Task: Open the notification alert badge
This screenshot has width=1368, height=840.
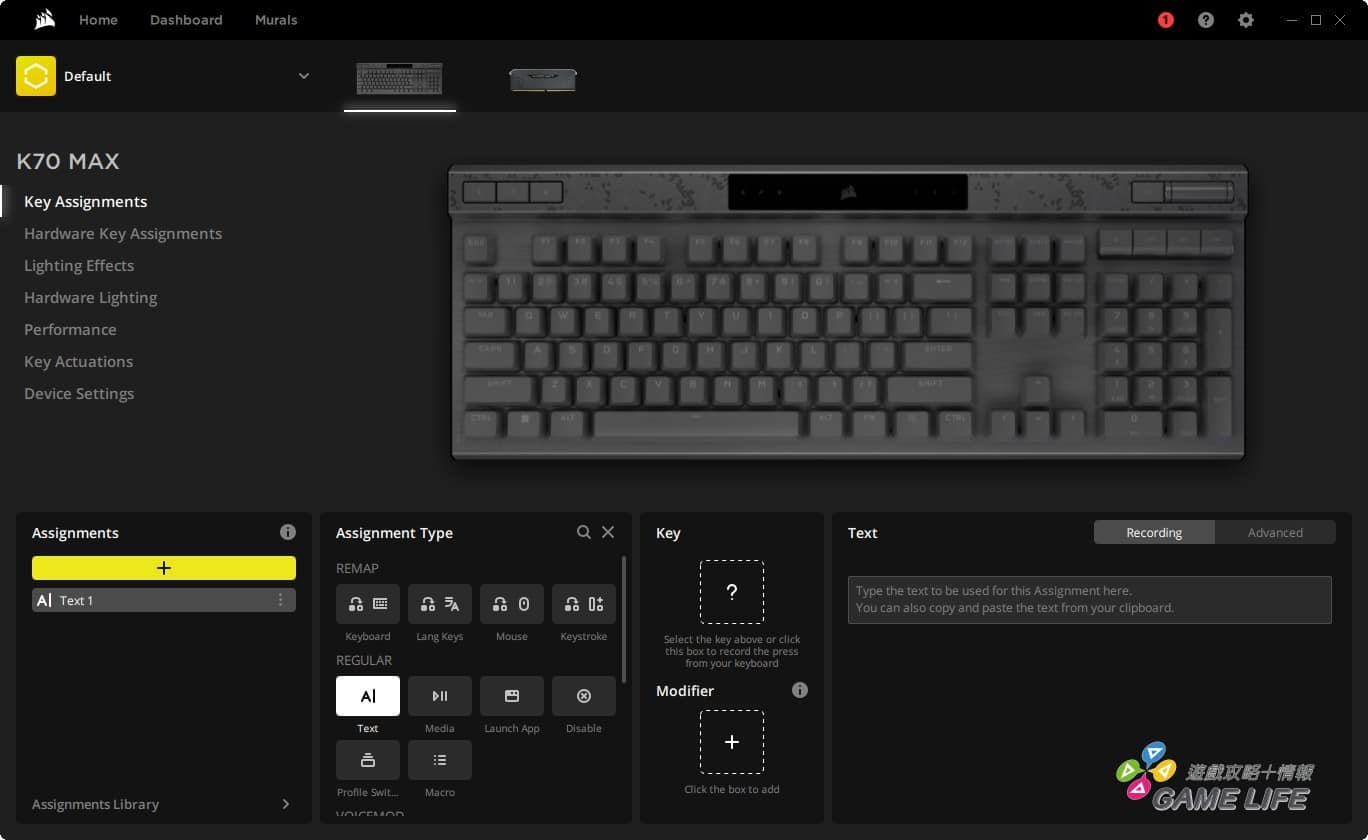Action: [x=1165, y=20]
